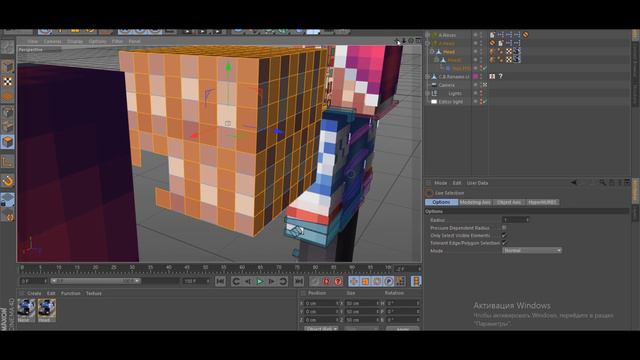
Task: Step forward one frame in timeline
Action: pyautogui.click(x=271, y=281)
